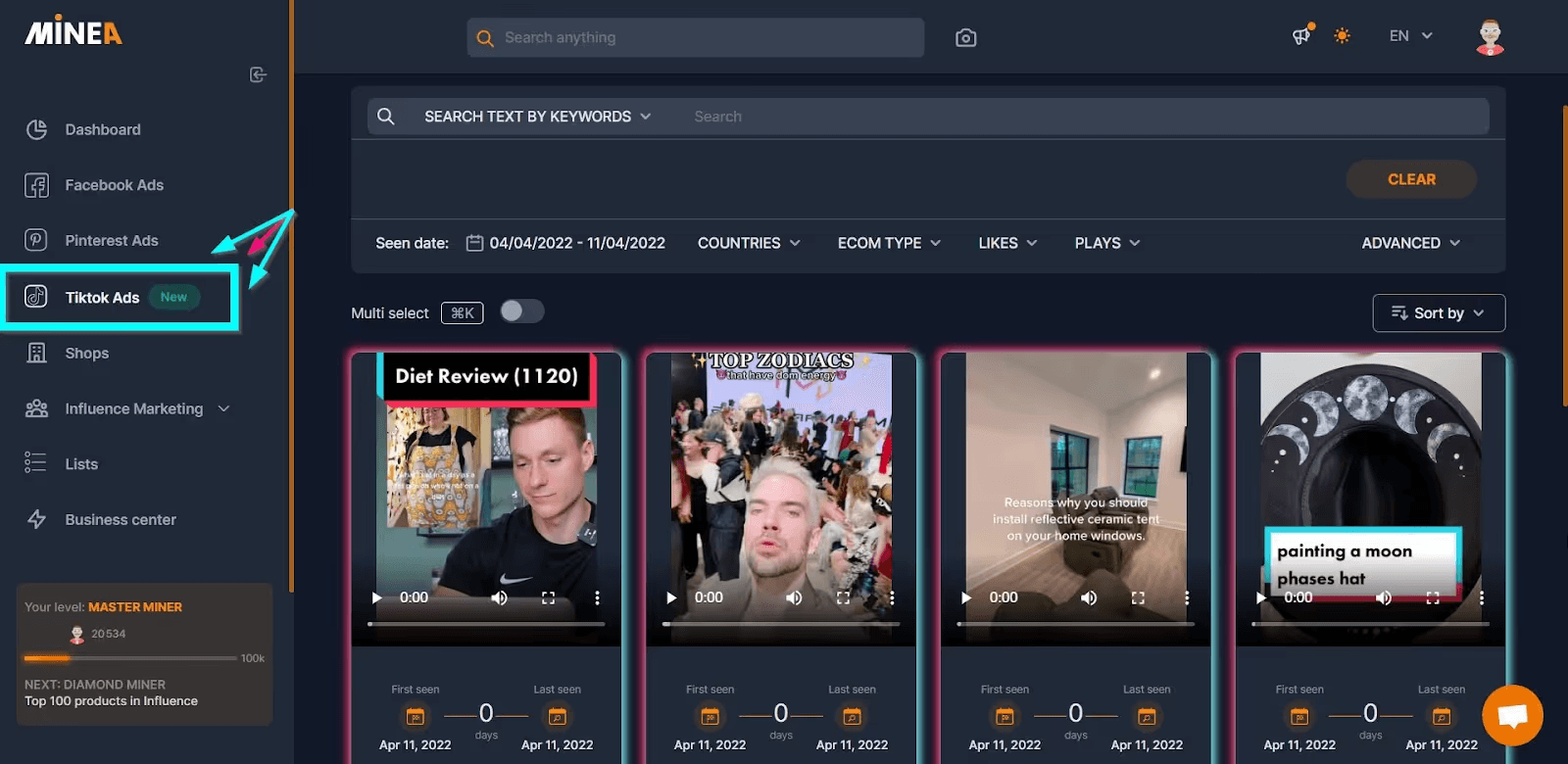Mute the Diet Review video

[x=500, y=597]
